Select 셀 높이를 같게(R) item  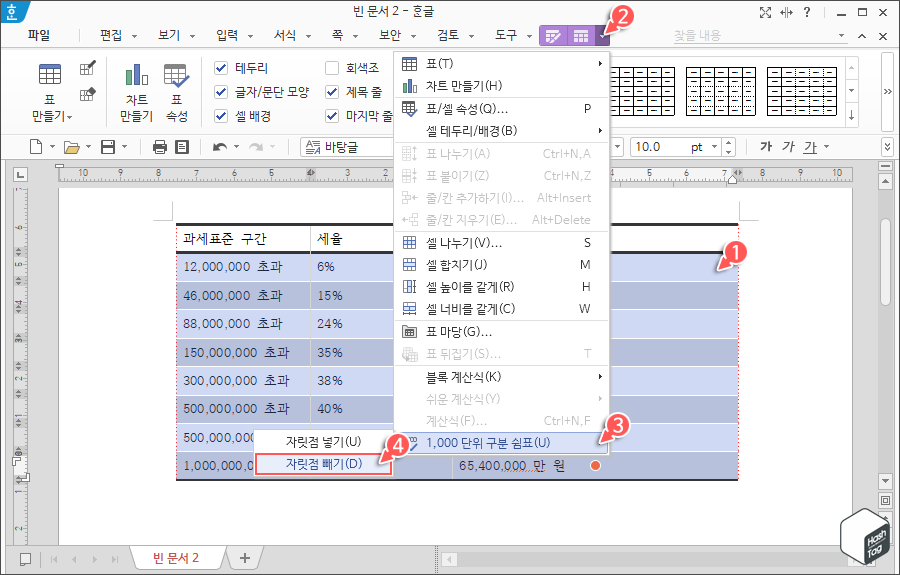(501, 286)
